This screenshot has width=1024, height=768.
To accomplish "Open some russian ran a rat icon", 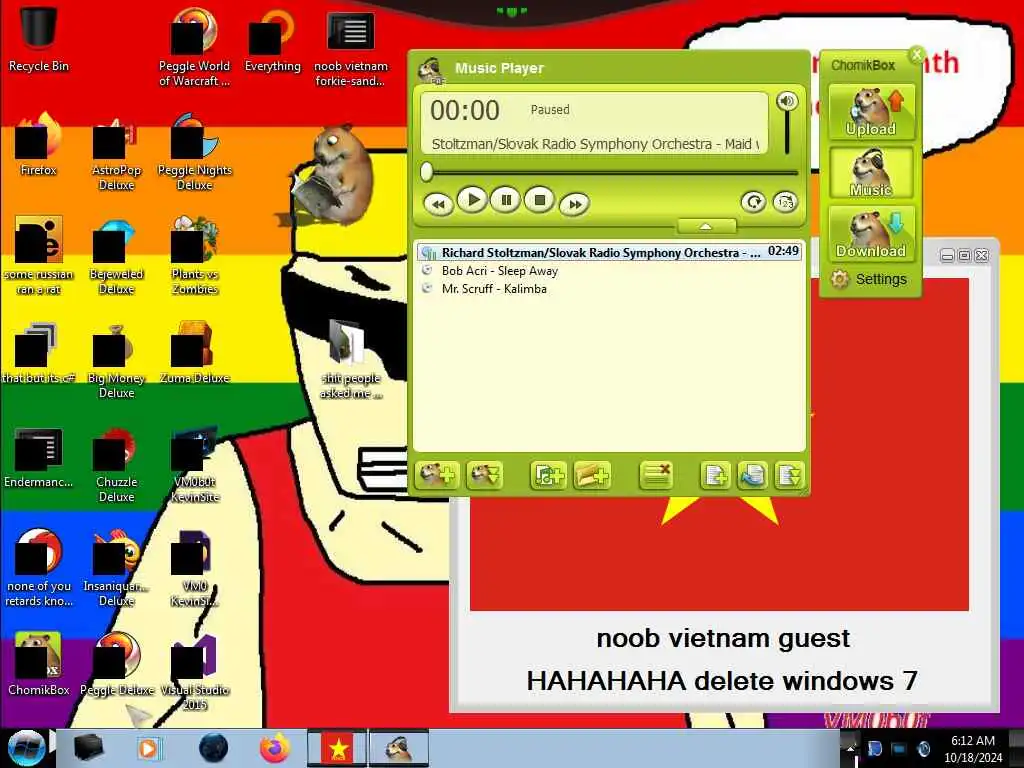I will tap(39, 256).
